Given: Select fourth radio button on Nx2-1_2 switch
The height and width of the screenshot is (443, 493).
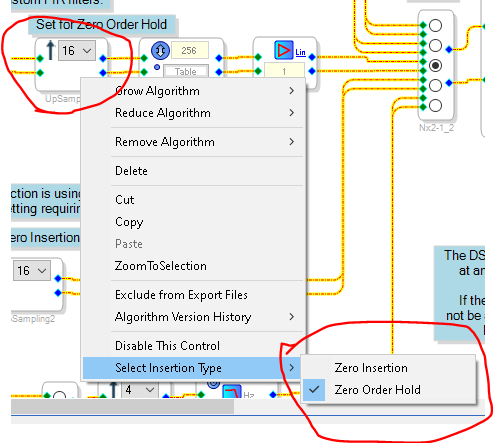Looking at the screenshot, I should 435,85.
